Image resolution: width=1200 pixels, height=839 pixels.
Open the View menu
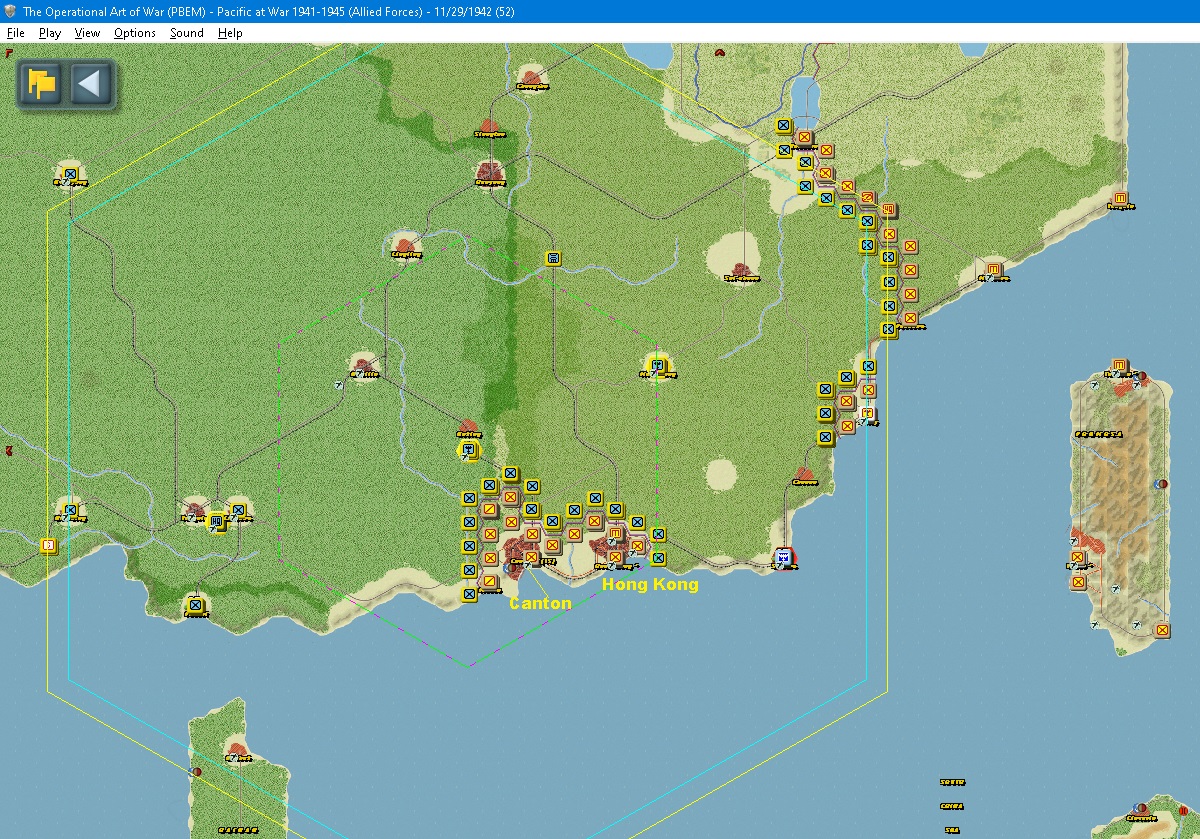click(x=87, y=33)
